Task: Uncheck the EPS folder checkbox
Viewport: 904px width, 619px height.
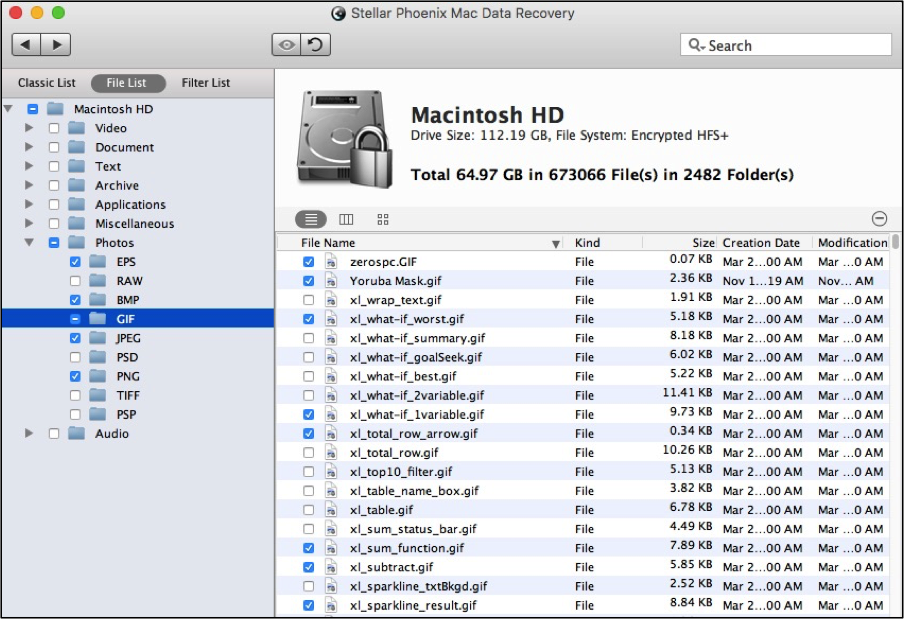Action: (x=75, y=262)
